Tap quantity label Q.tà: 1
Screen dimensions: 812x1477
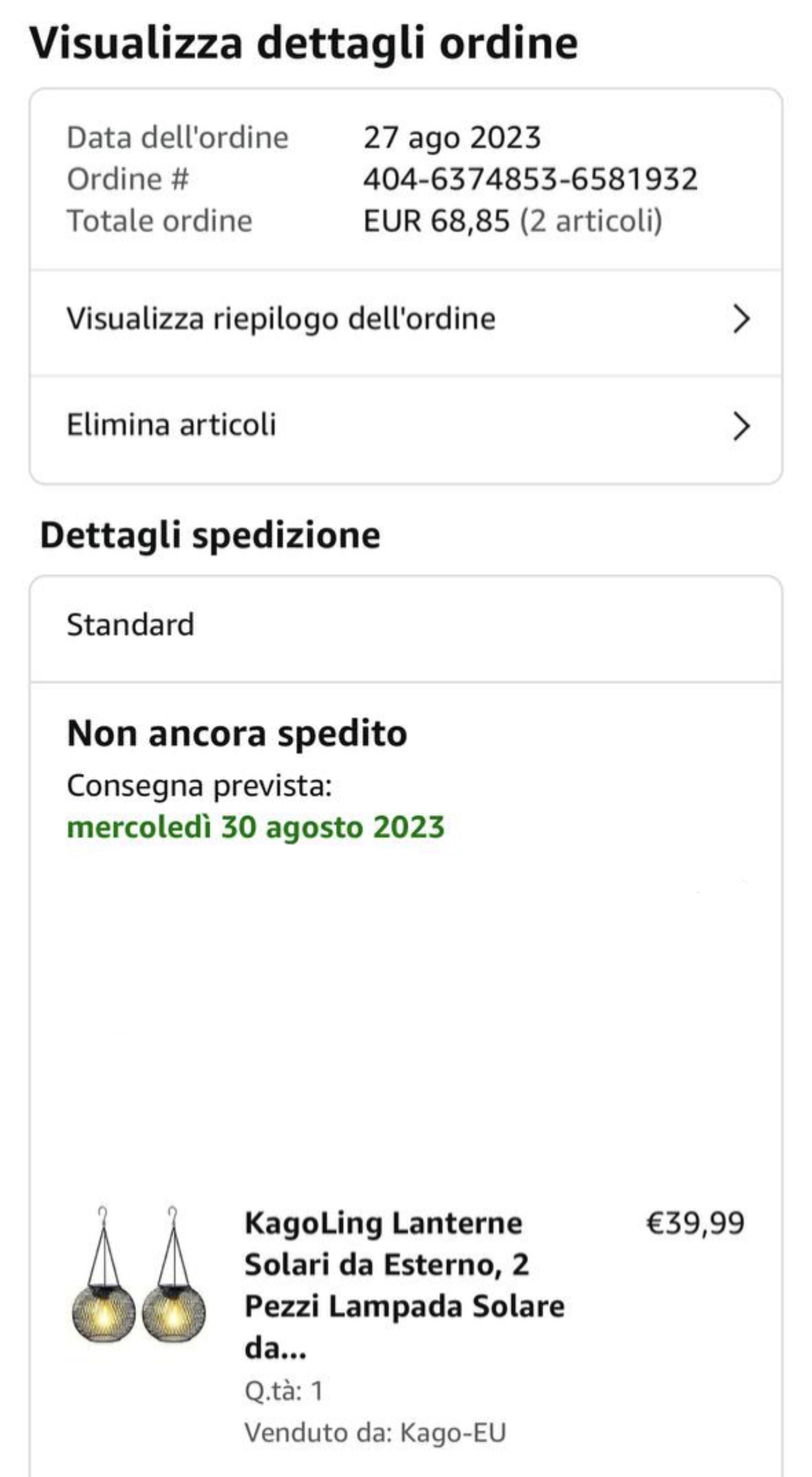(284, 1391)
